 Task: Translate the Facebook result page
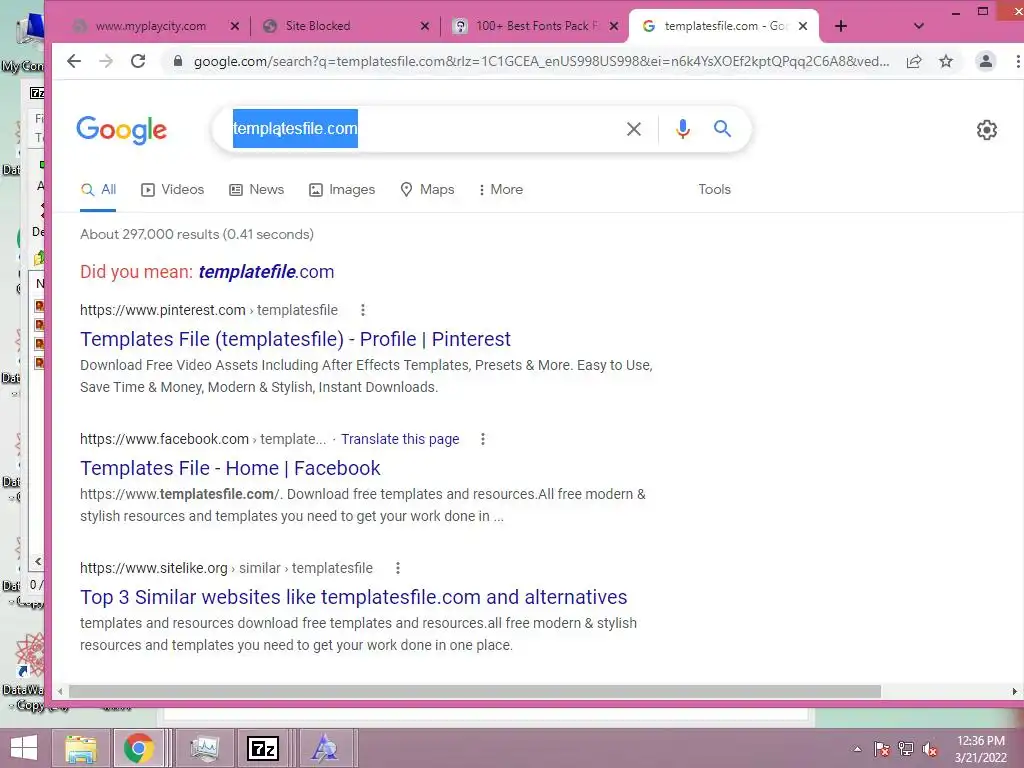point(400,440)
